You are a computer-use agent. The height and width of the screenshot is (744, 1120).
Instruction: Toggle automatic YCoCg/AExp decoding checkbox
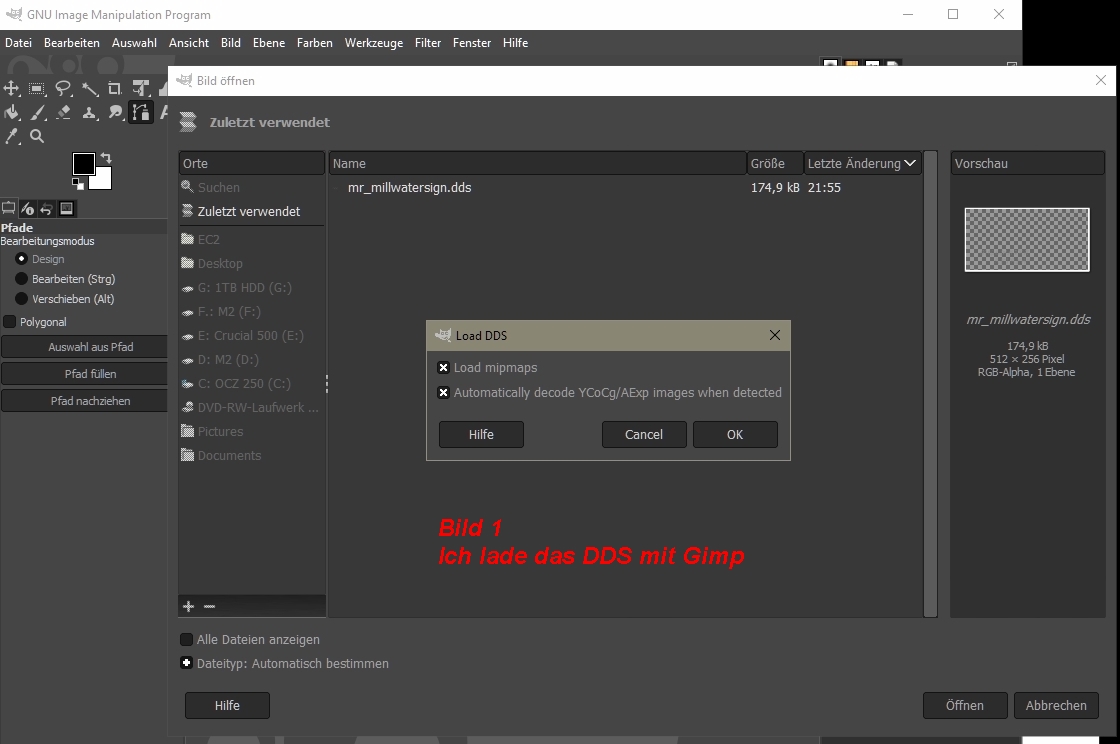click(443, 393)
